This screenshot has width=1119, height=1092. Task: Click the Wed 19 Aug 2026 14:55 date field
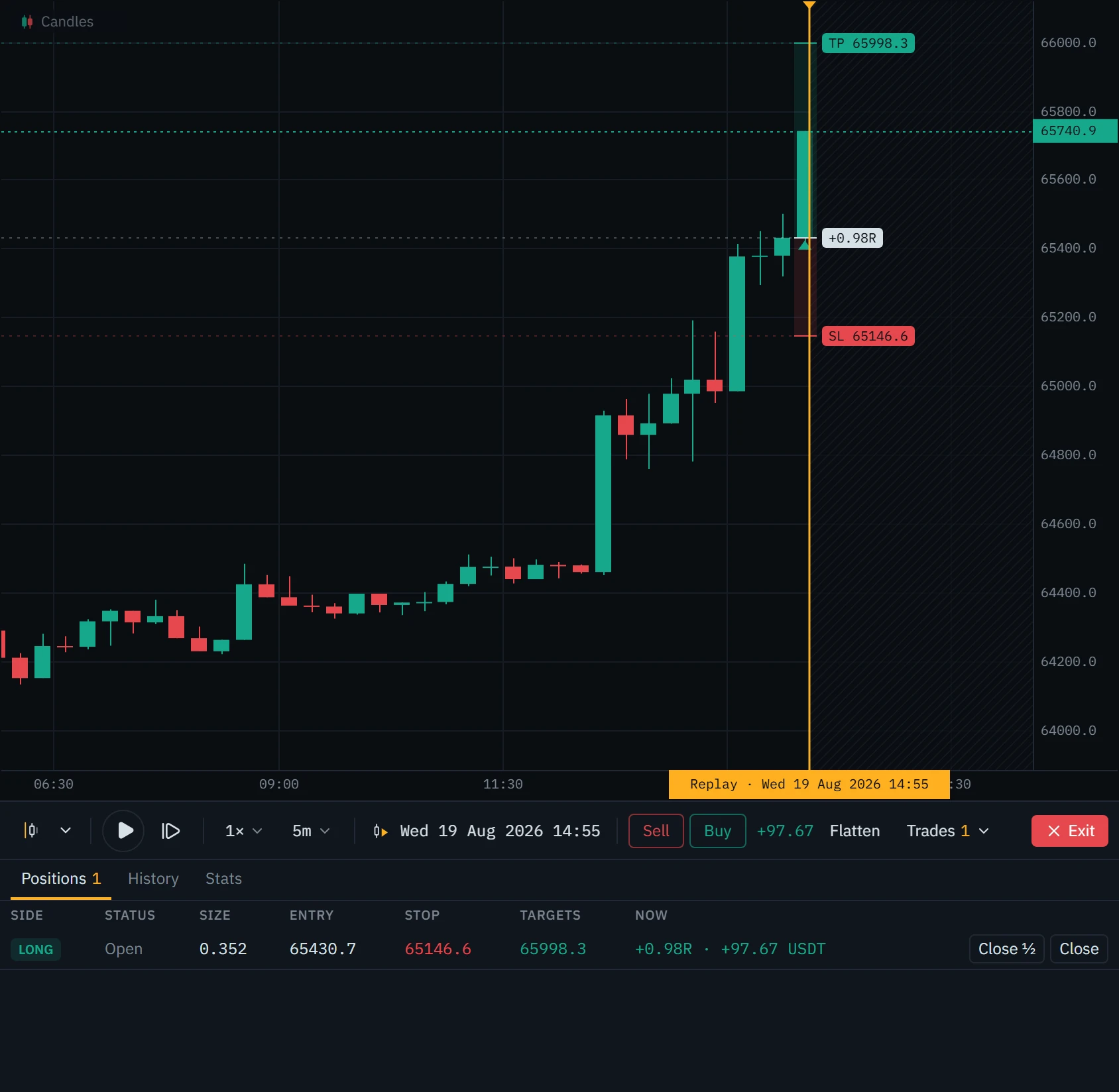pos(500,831)
